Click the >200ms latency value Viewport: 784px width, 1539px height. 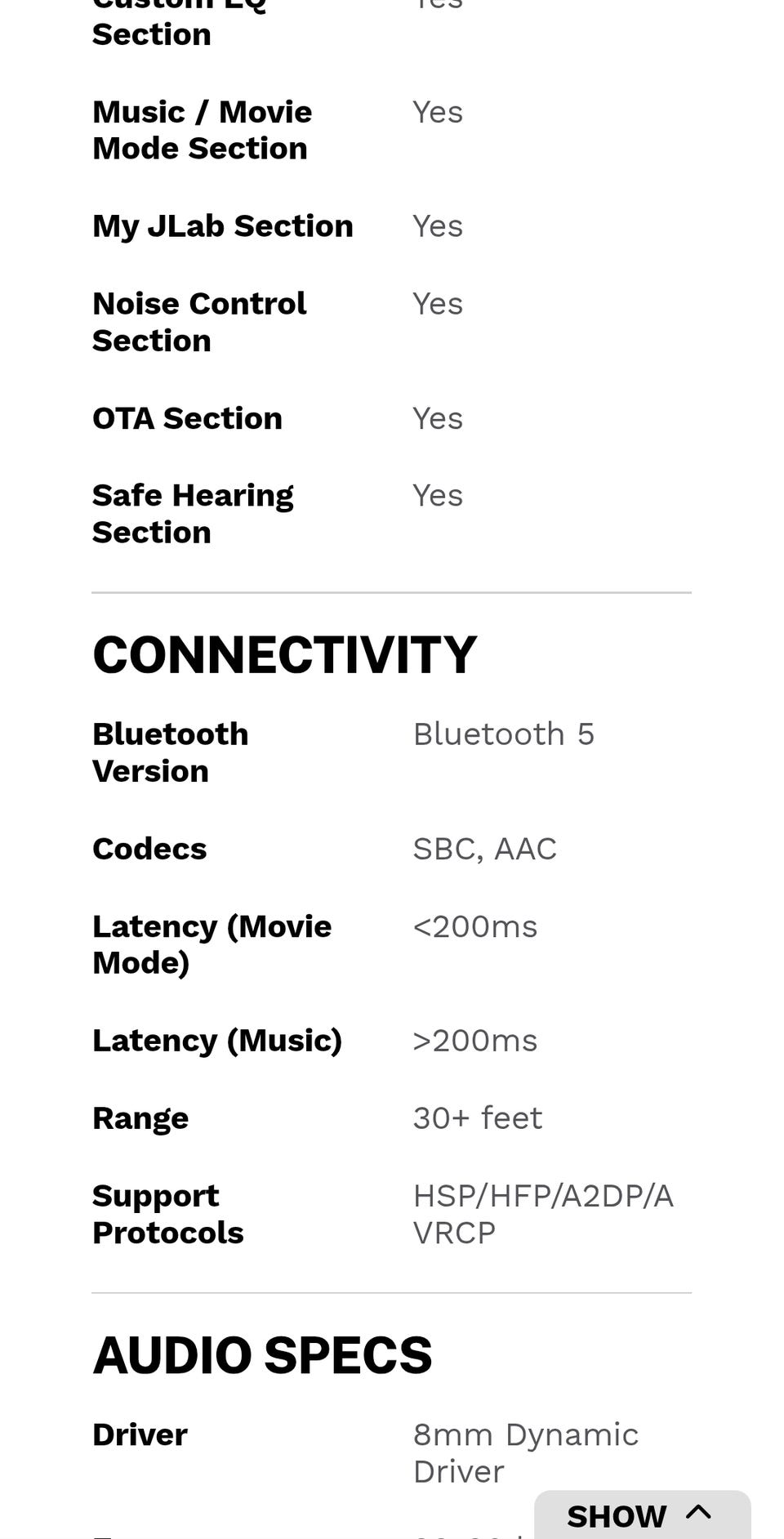pos(474,1041)
